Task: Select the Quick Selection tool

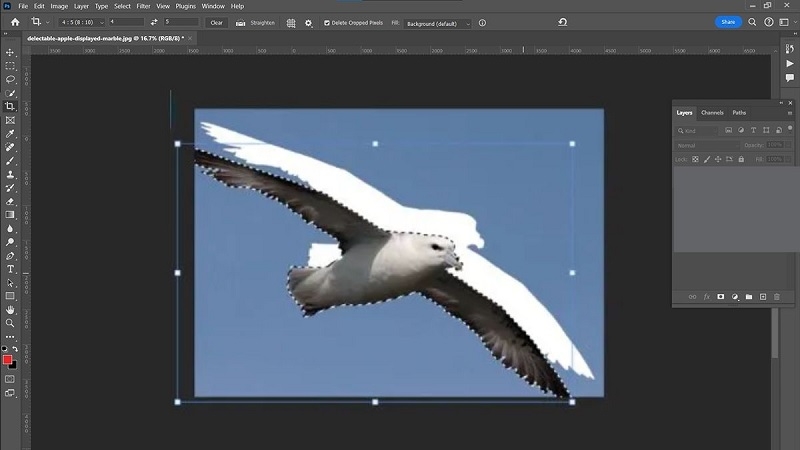Action: 10,93
